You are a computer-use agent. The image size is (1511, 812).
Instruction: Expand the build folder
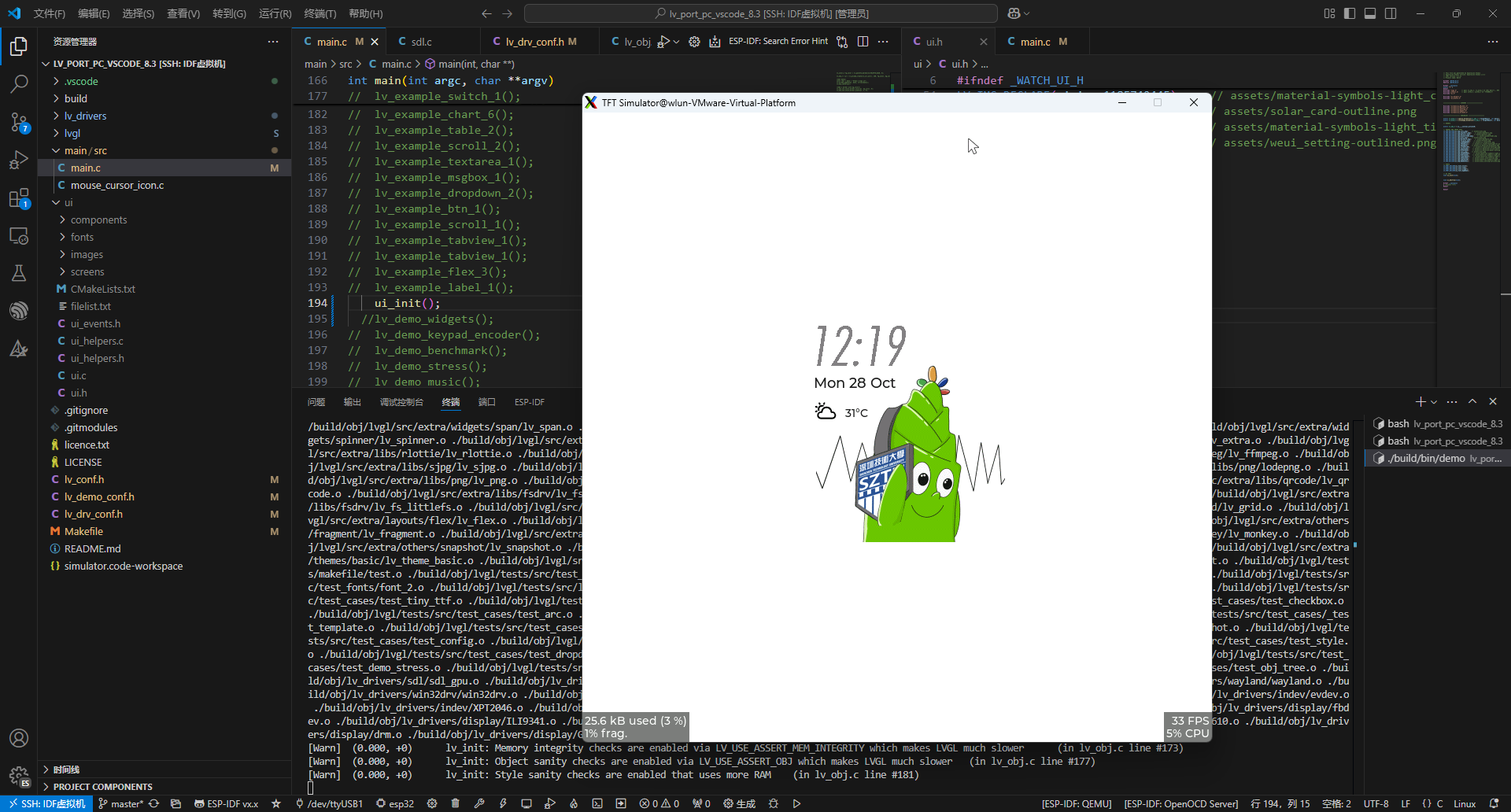click(165, 98)
